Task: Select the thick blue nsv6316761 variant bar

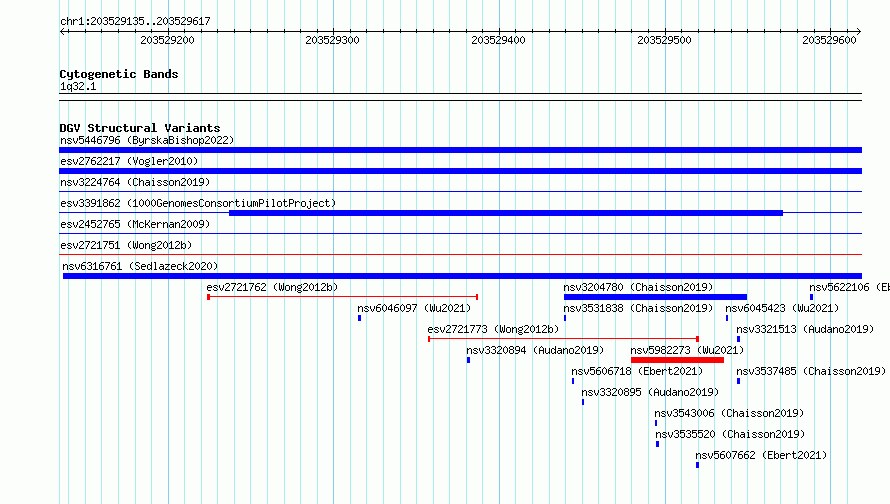Action: 462,276
